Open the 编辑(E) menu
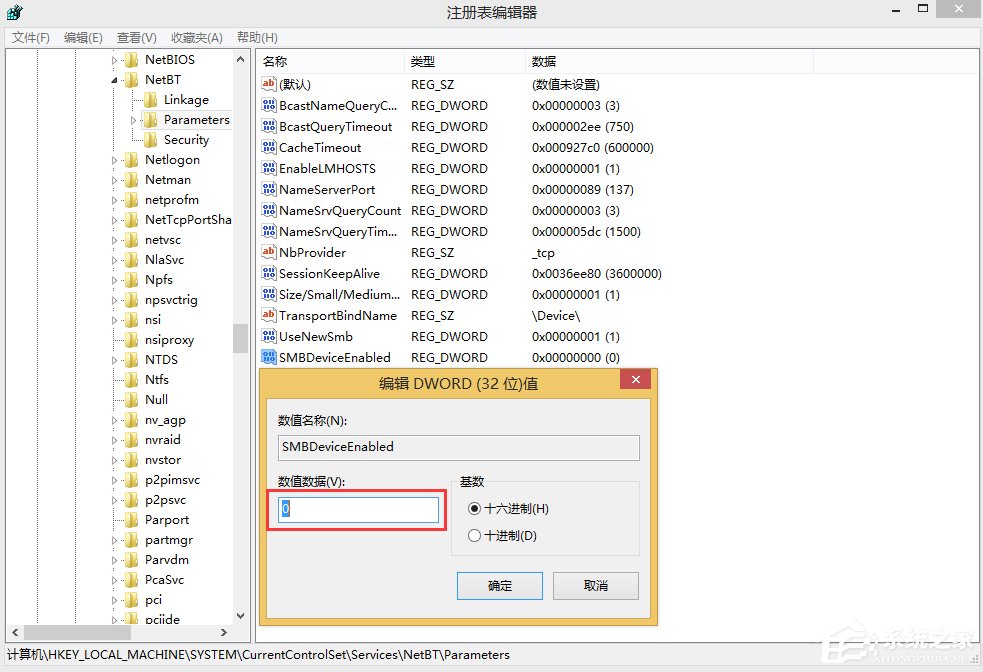The image size is (983, 672). [82, 37]
